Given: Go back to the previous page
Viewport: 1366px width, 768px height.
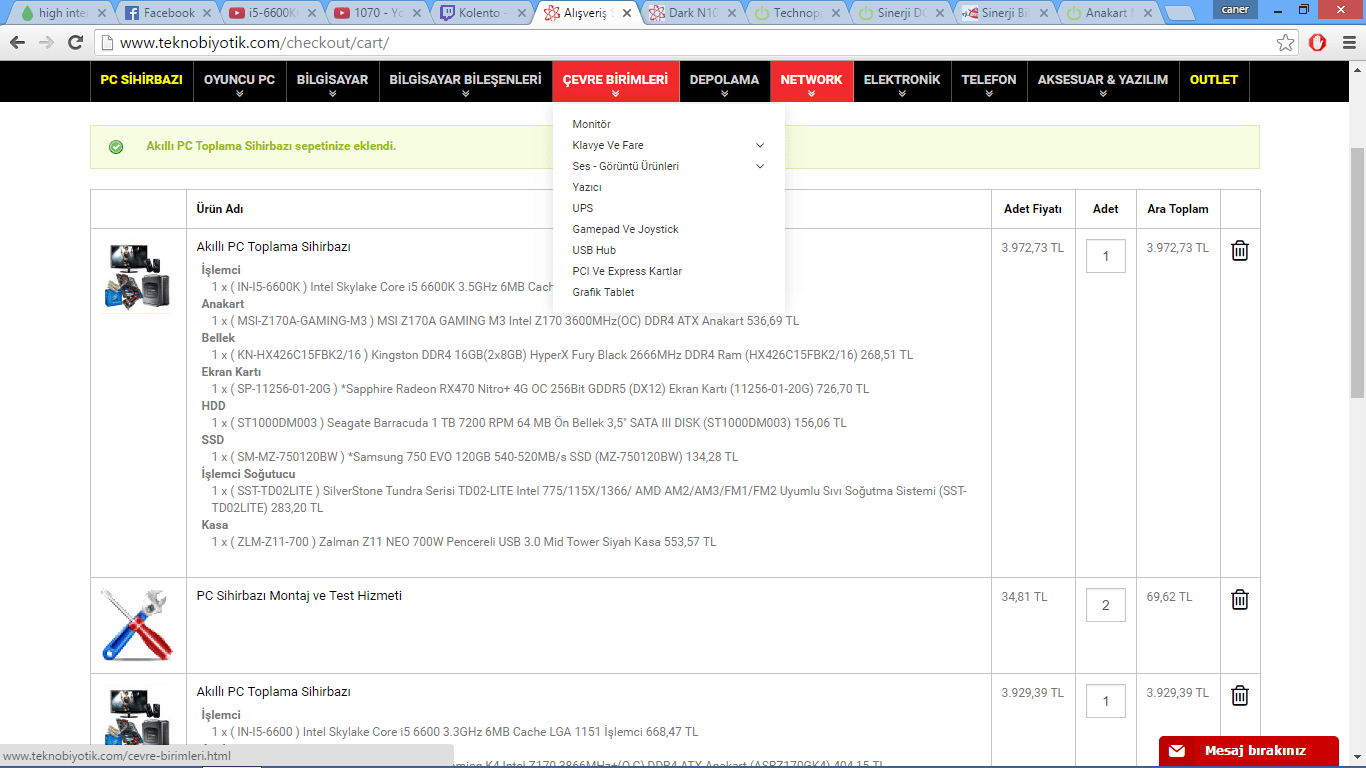Looking at the screenshot, I should point(18,43).
